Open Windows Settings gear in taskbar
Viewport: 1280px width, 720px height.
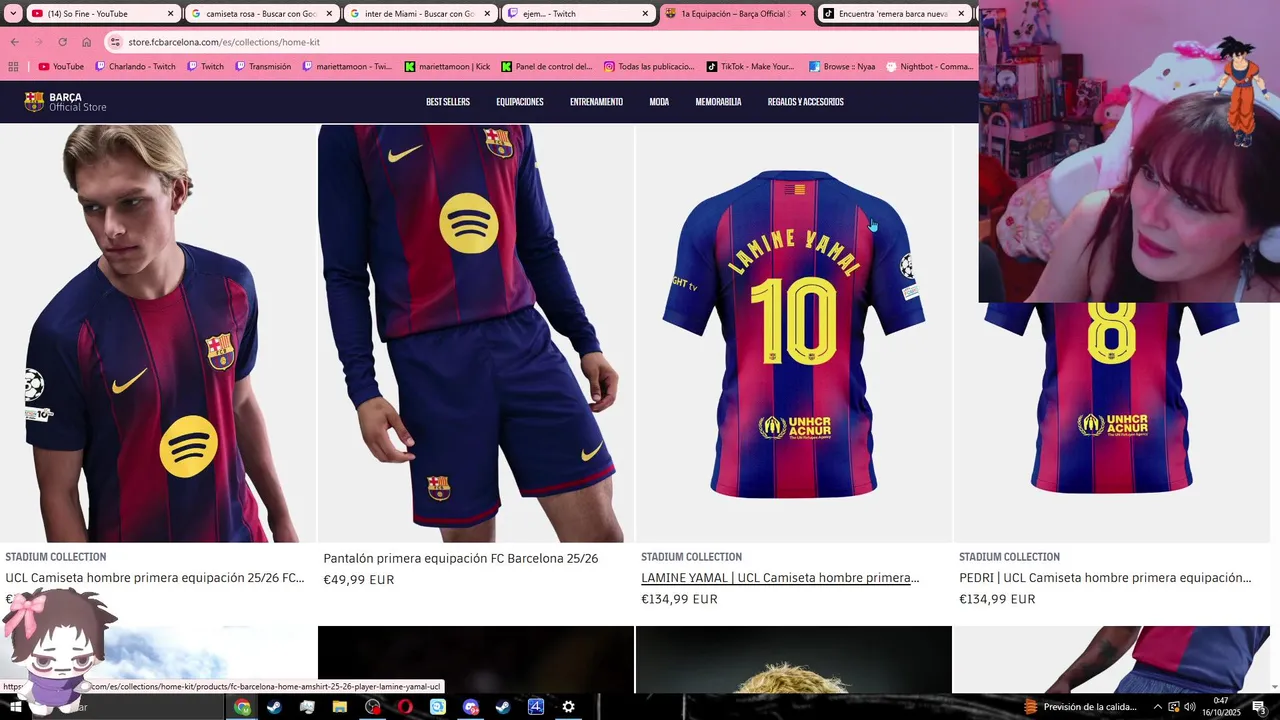click(568, 707)
